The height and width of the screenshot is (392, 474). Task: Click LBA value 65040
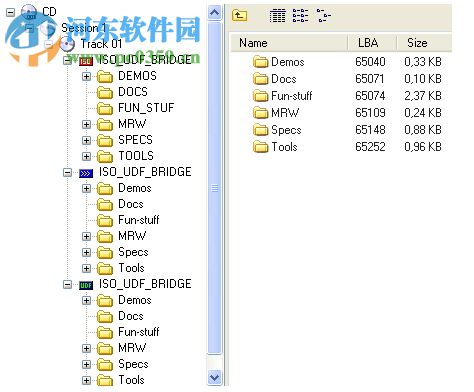coord(370,62)
